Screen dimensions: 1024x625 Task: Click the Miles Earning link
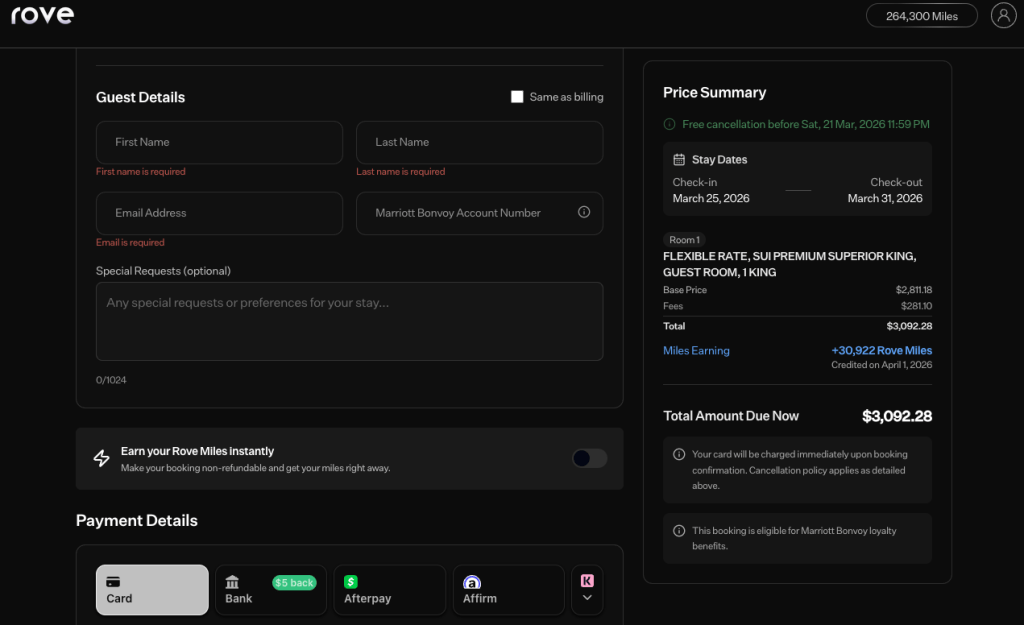696,351
